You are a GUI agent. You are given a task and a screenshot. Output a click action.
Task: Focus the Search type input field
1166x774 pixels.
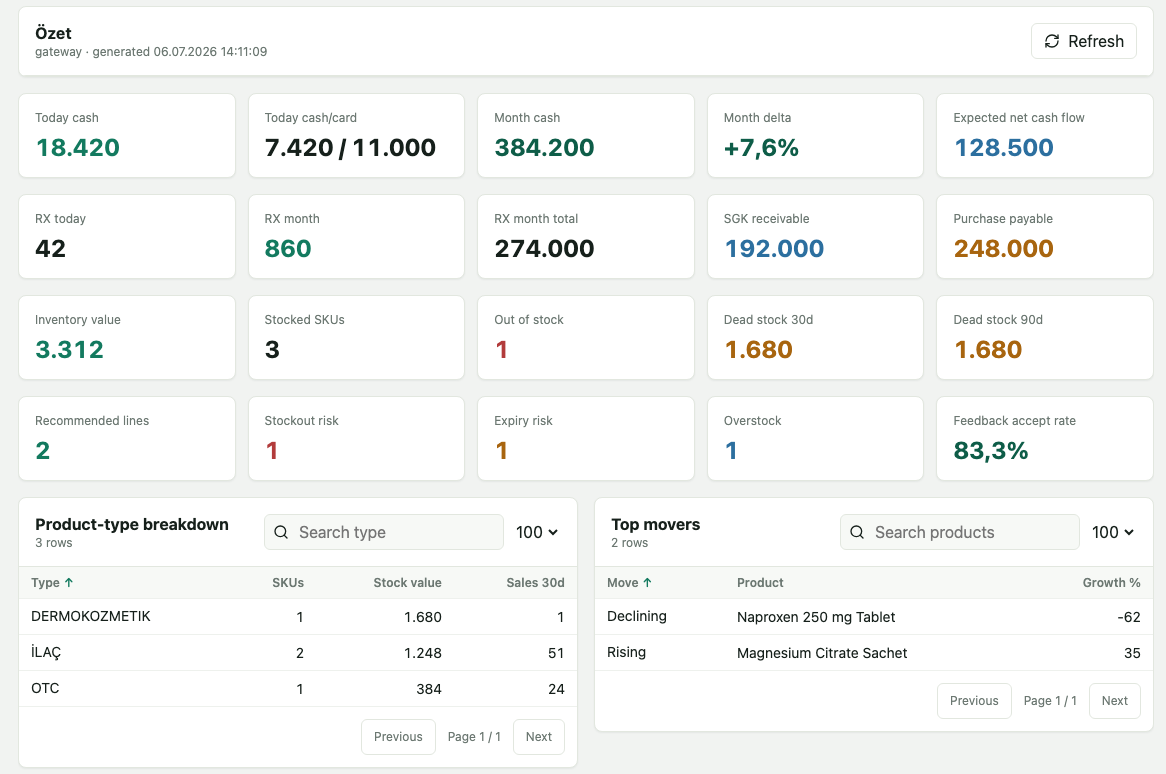pos(384,532)
